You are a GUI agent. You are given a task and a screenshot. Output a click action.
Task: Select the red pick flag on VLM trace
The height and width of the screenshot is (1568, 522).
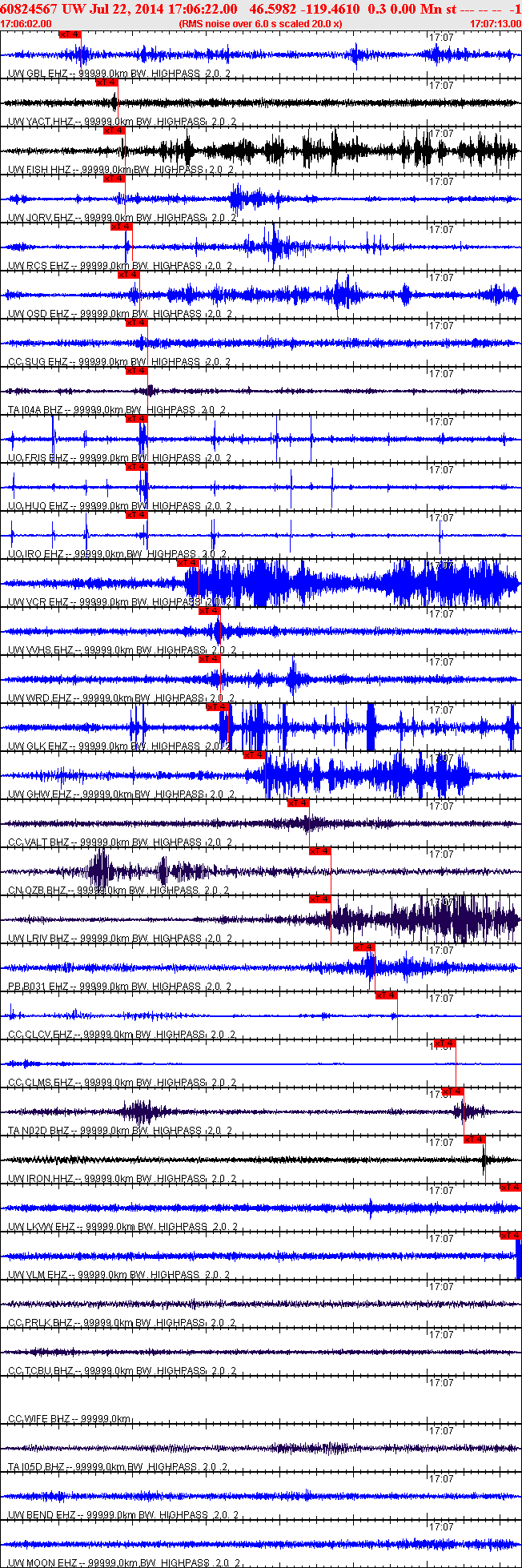pyautogui.click(x=511, y=1236)
